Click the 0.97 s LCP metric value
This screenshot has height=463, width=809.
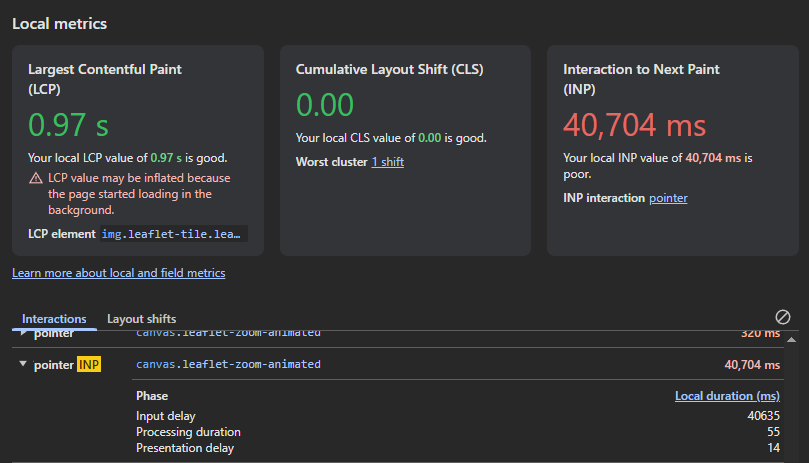68,126
